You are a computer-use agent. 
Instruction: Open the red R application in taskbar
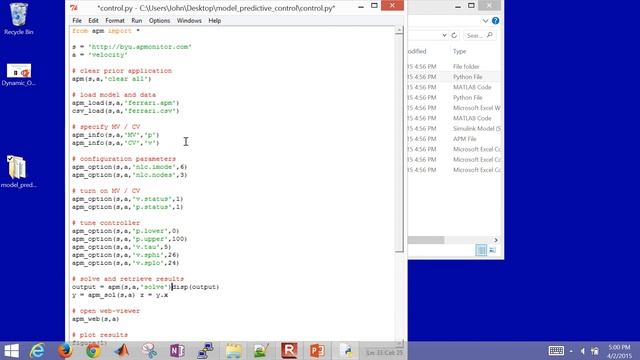[289, 351]
